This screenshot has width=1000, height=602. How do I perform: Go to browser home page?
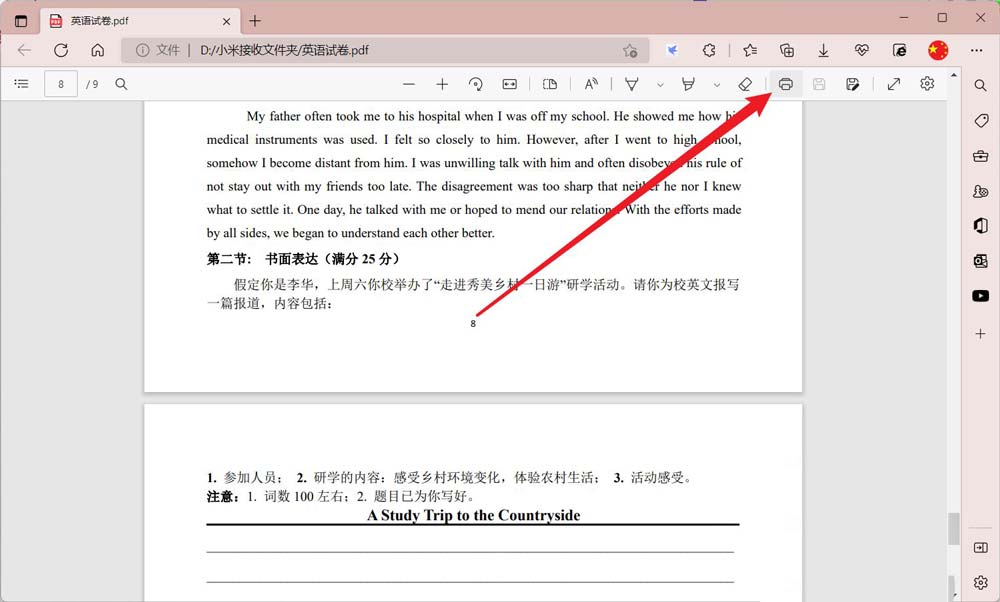click(x=98, y=50)
